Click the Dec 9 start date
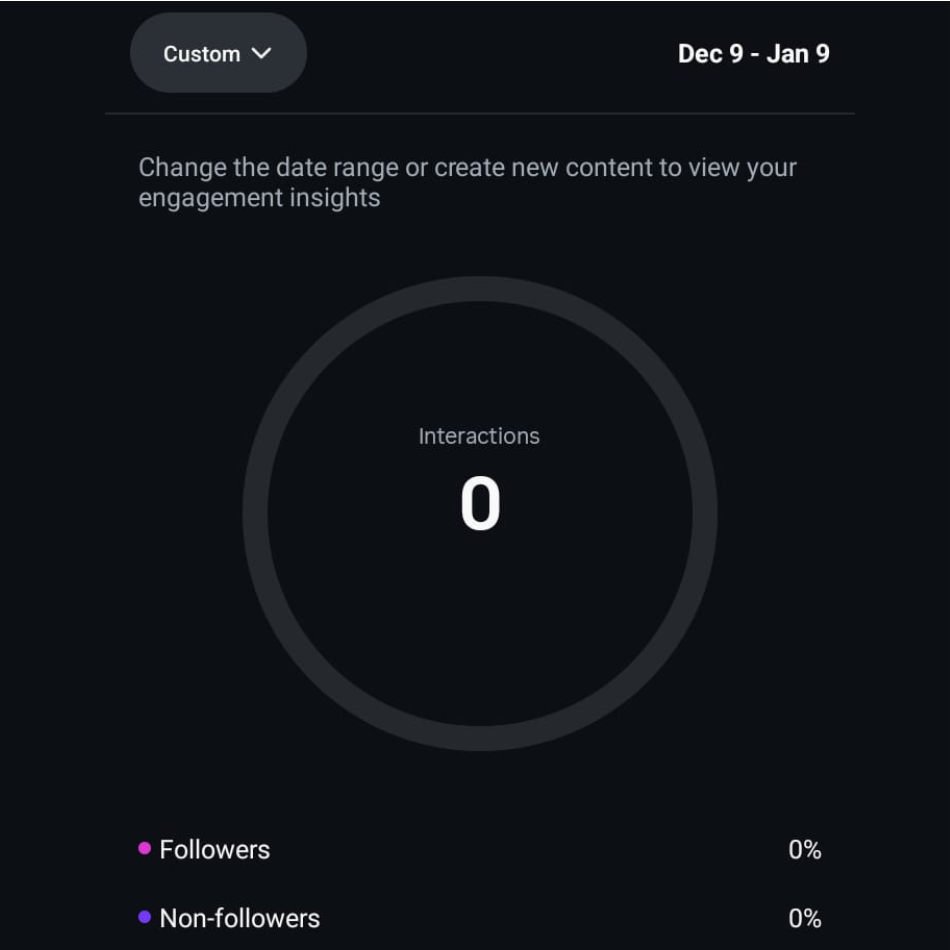The height and width of the screenshot is (950, 950). coord(710,53)
